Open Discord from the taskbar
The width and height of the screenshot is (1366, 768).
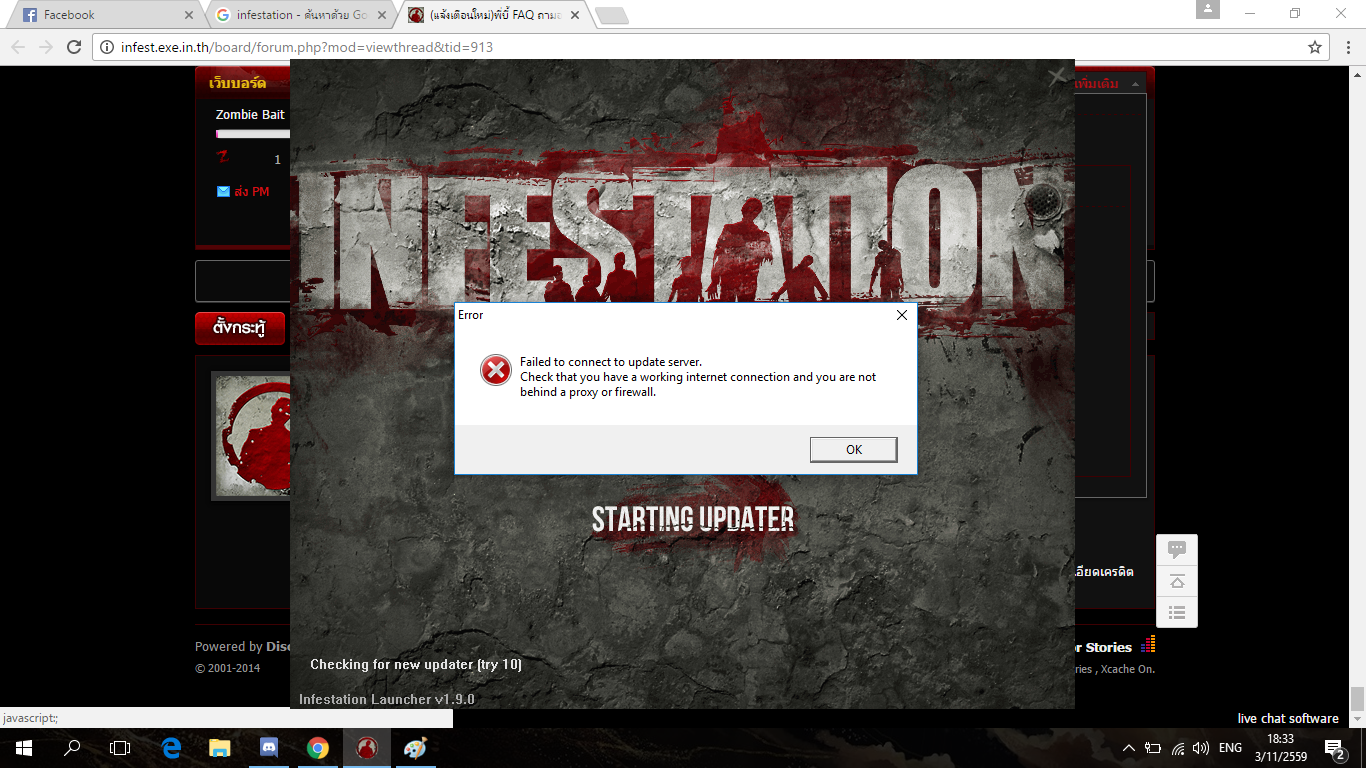[x=269, y=747]
